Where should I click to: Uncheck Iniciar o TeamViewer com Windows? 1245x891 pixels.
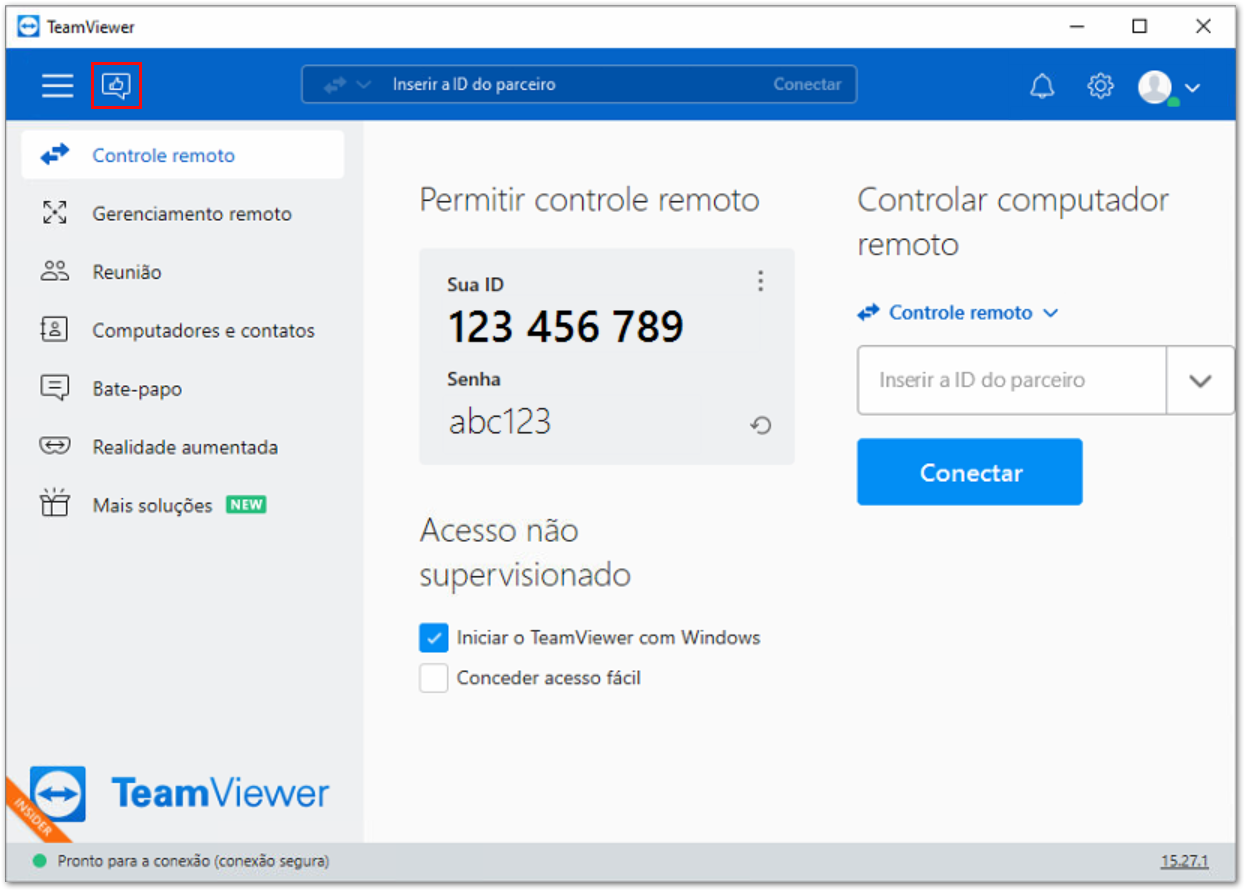click(x=433, y=638)
